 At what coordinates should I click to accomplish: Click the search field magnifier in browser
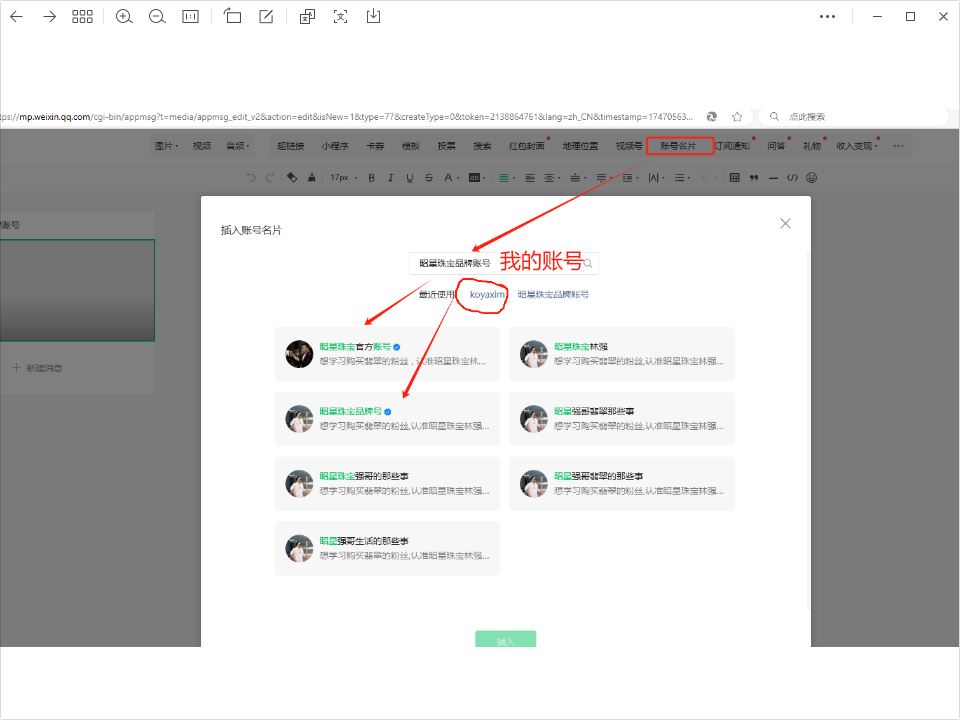click(774, 116)
